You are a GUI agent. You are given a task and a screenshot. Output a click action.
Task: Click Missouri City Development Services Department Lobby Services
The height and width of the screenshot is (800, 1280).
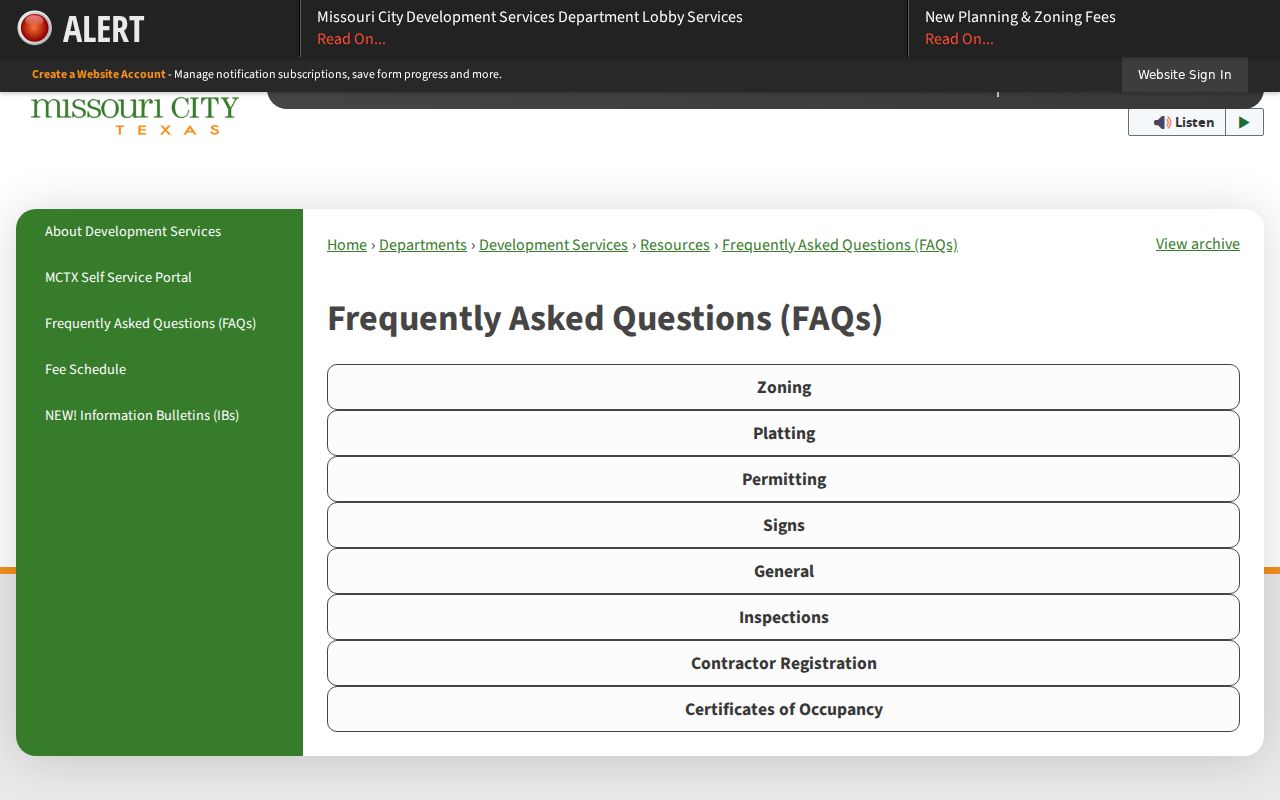(x=530, y=17)
